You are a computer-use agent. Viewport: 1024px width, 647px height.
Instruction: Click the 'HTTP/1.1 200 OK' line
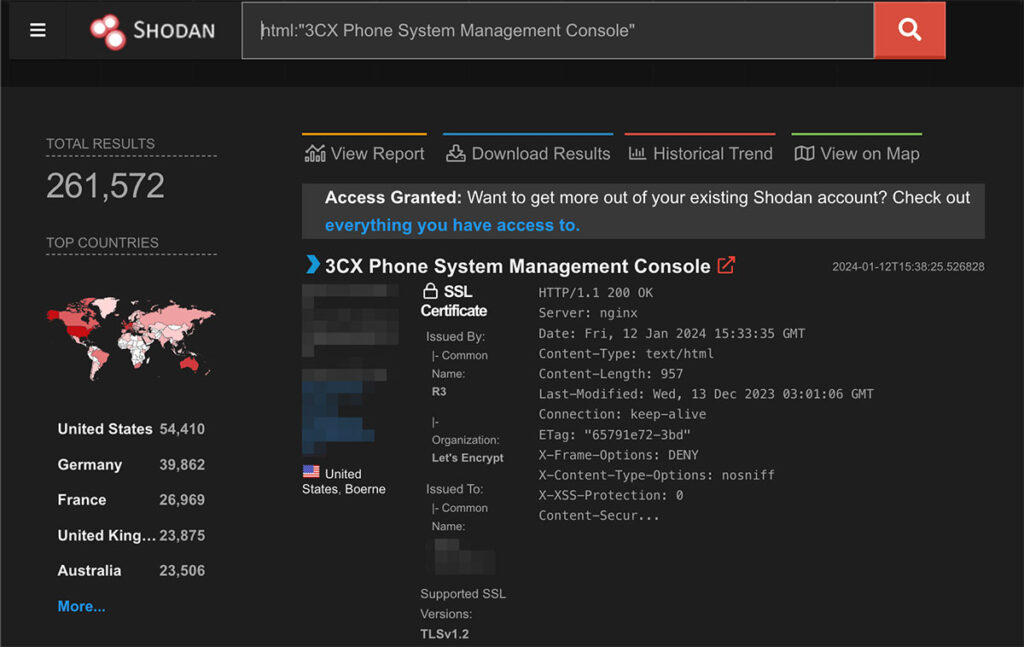pos(596,293)
